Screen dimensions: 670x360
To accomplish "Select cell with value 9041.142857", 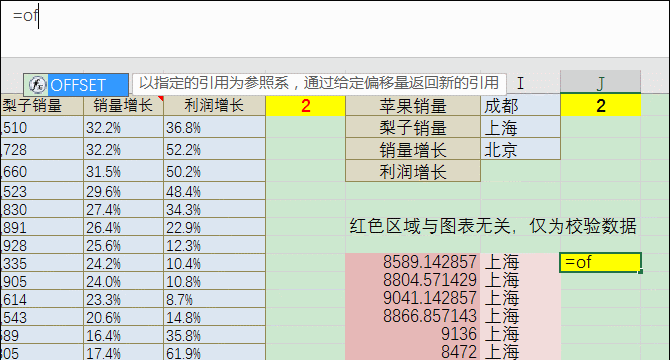I will click(x=413, y=298).
